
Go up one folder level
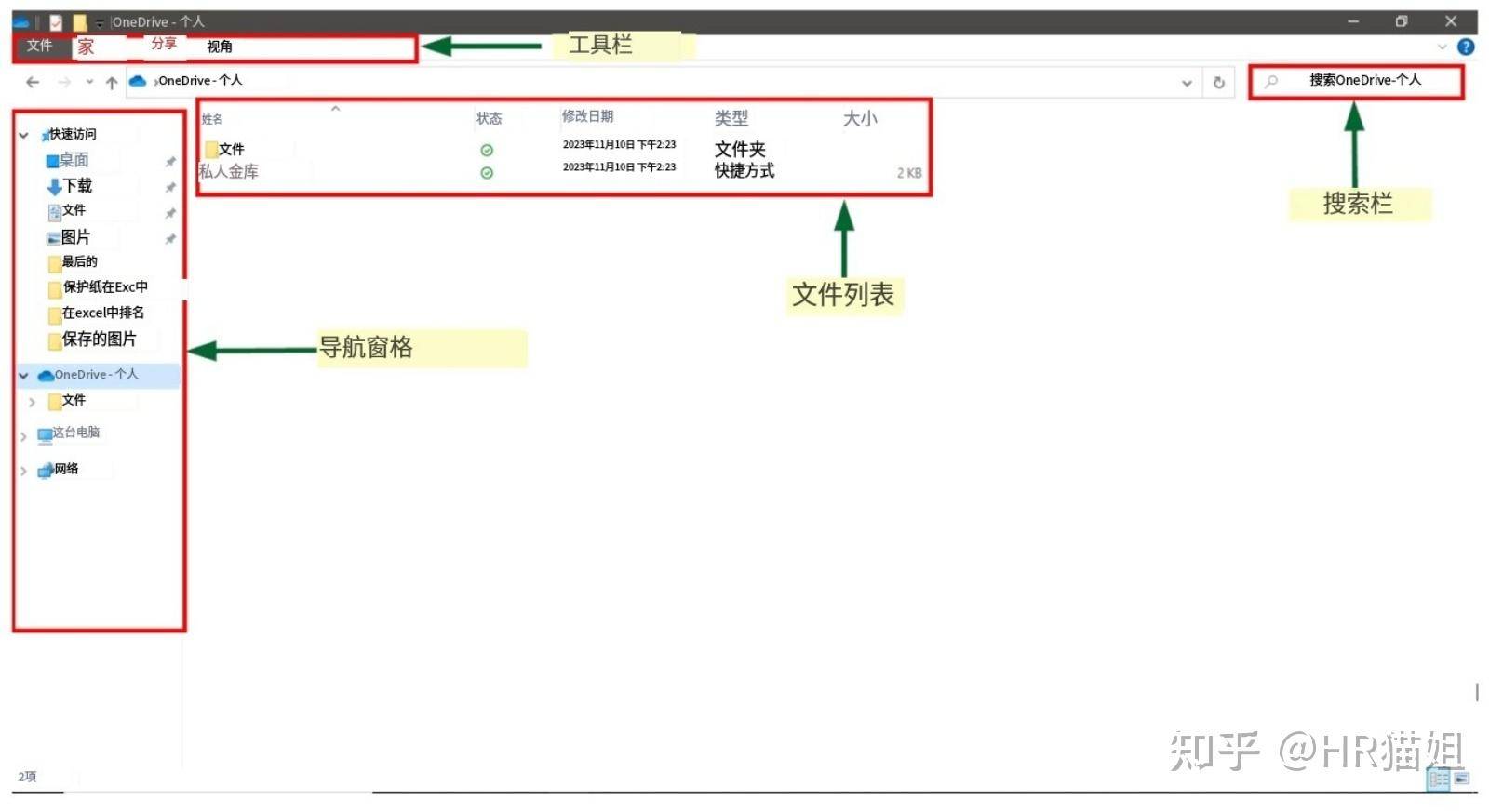[x=112, y=83]
